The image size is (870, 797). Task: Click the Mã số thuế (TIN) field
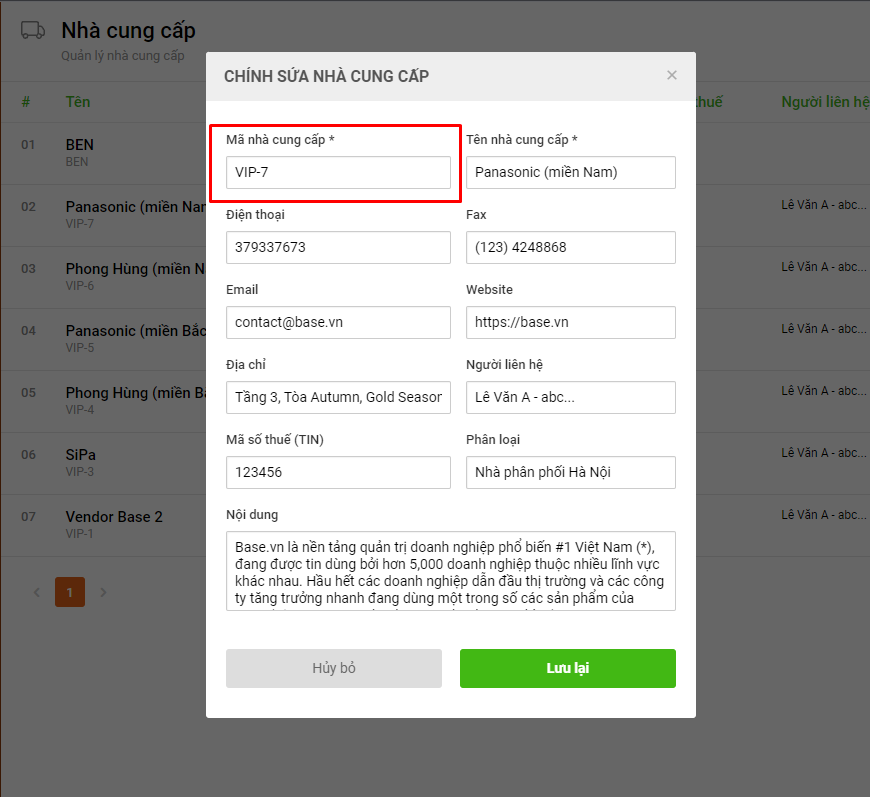[338, 472]
